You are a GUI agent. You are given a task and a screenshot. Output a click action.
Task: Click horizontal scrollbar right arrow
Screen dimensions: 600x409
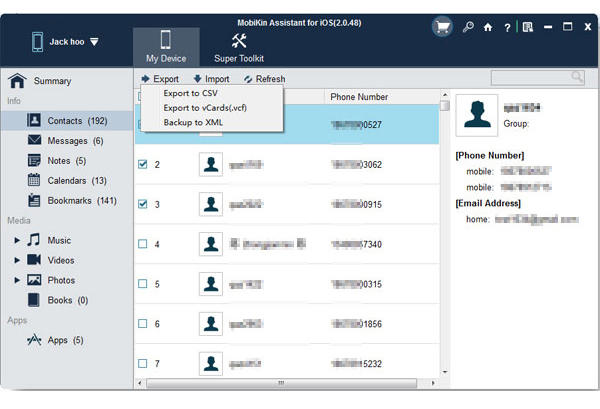click(433, 383)
